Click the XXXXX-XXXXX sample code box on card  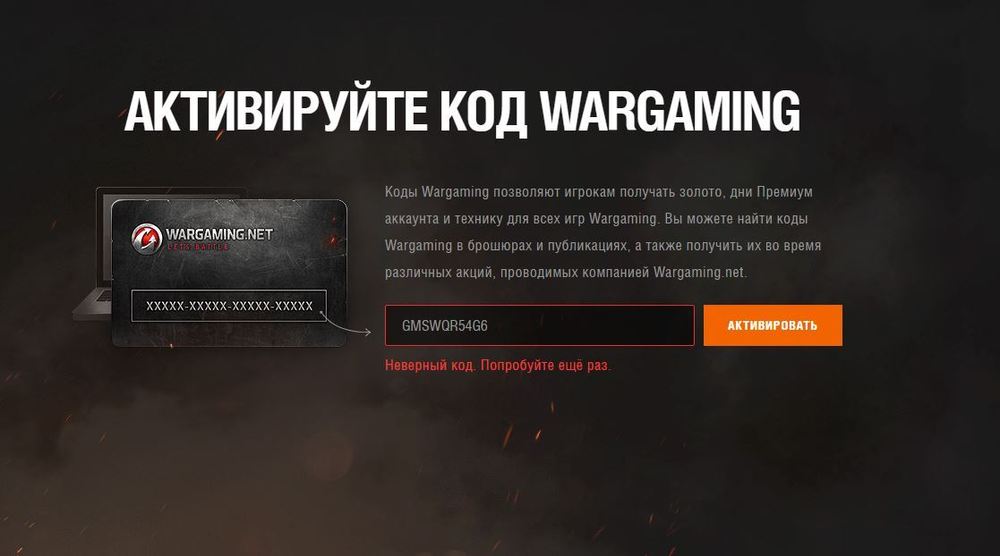click(229, 306)
